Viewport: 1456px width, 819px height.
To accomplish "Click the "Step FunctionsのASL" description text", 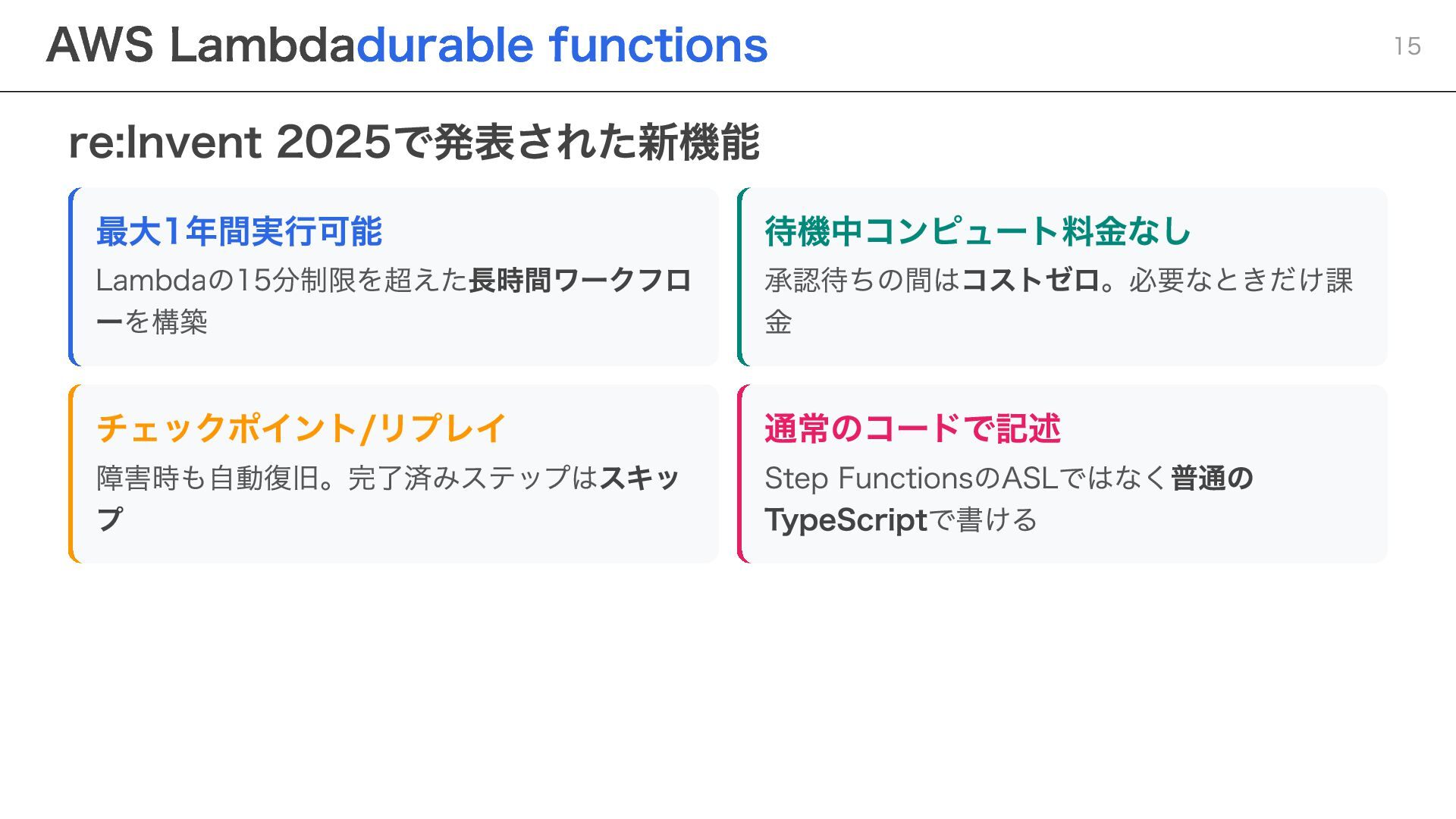I will 910,478.
